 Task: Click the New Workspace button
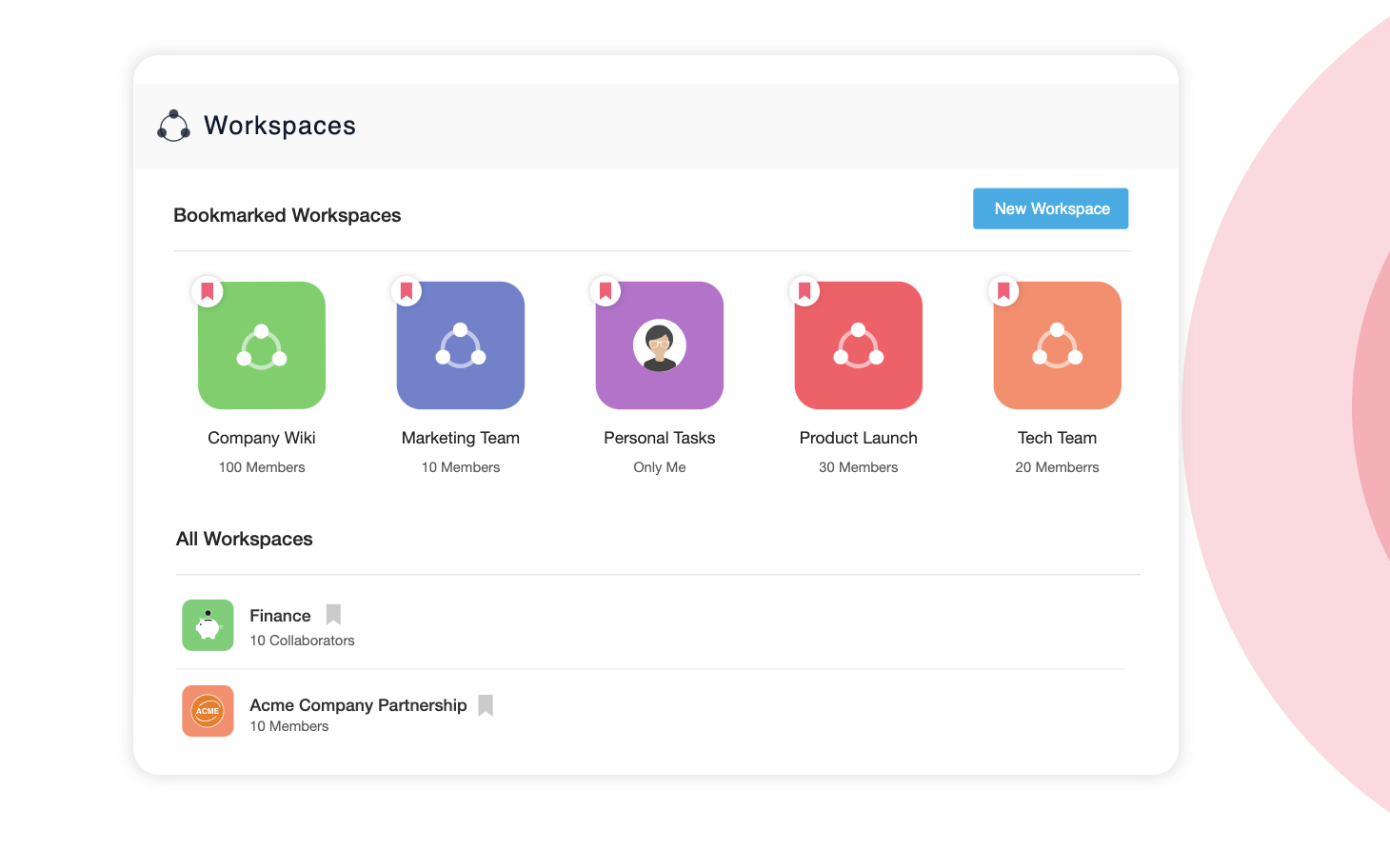click(x=1050, y=208)
